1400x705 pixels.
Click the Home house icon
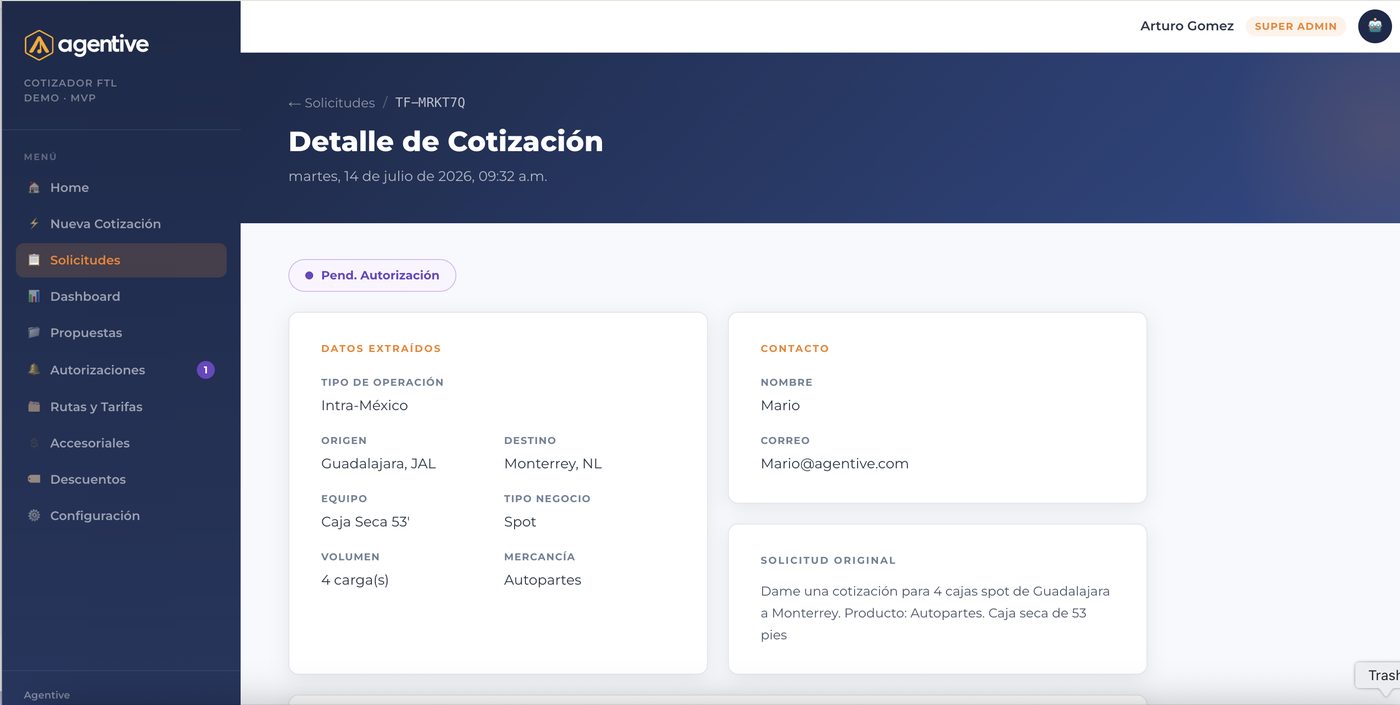click(34, 188)
